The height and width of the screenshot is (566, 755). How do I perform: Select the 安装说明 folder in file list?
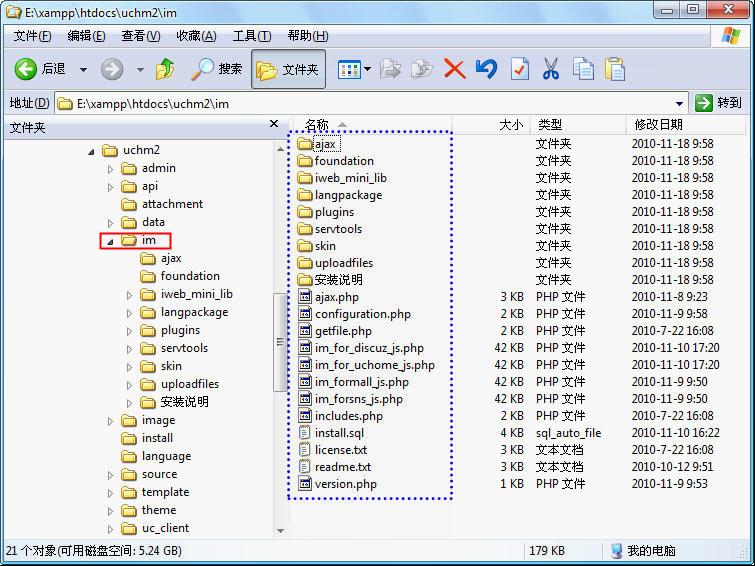[x=330, y=280]
